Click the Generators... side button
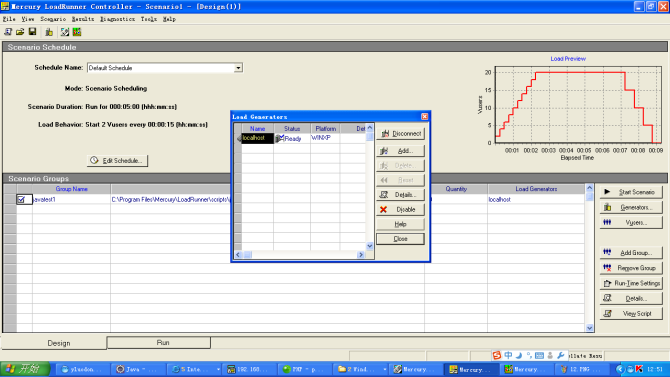Viewport: 670px width, 377px height. pyautogui.click(x=631, y=207)
